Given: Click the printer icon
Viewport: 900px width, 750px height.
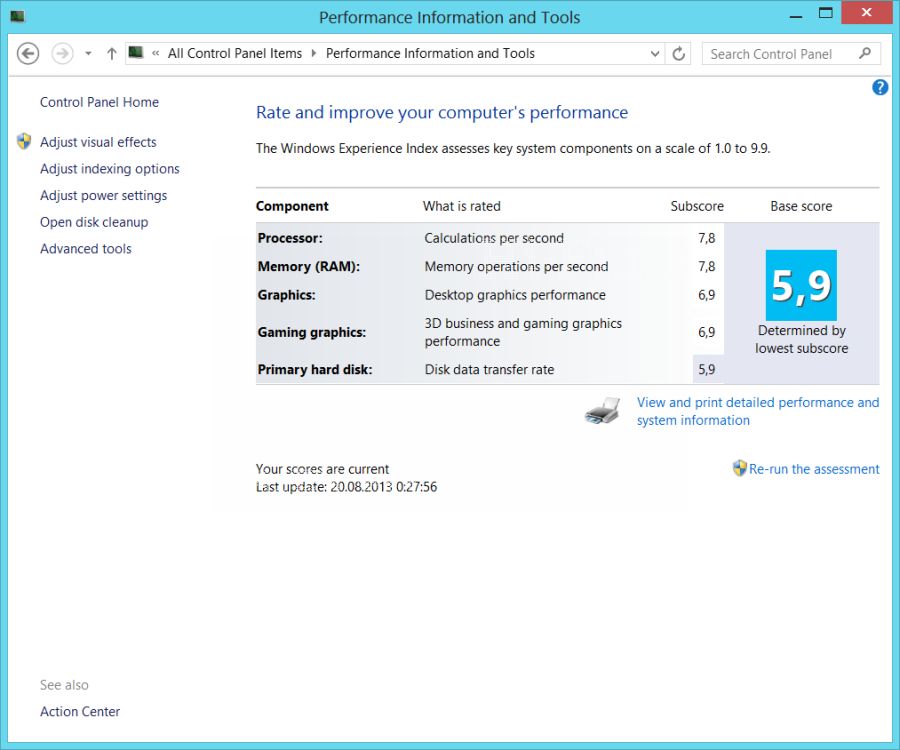Looking at the screenshot, I should click(603, 411).
